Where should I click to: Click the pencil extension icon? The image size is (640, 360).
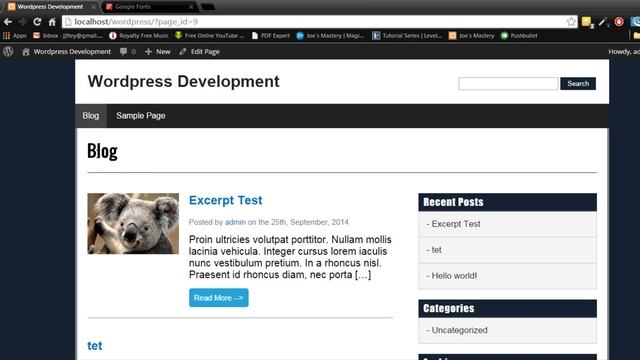(603, 22)
